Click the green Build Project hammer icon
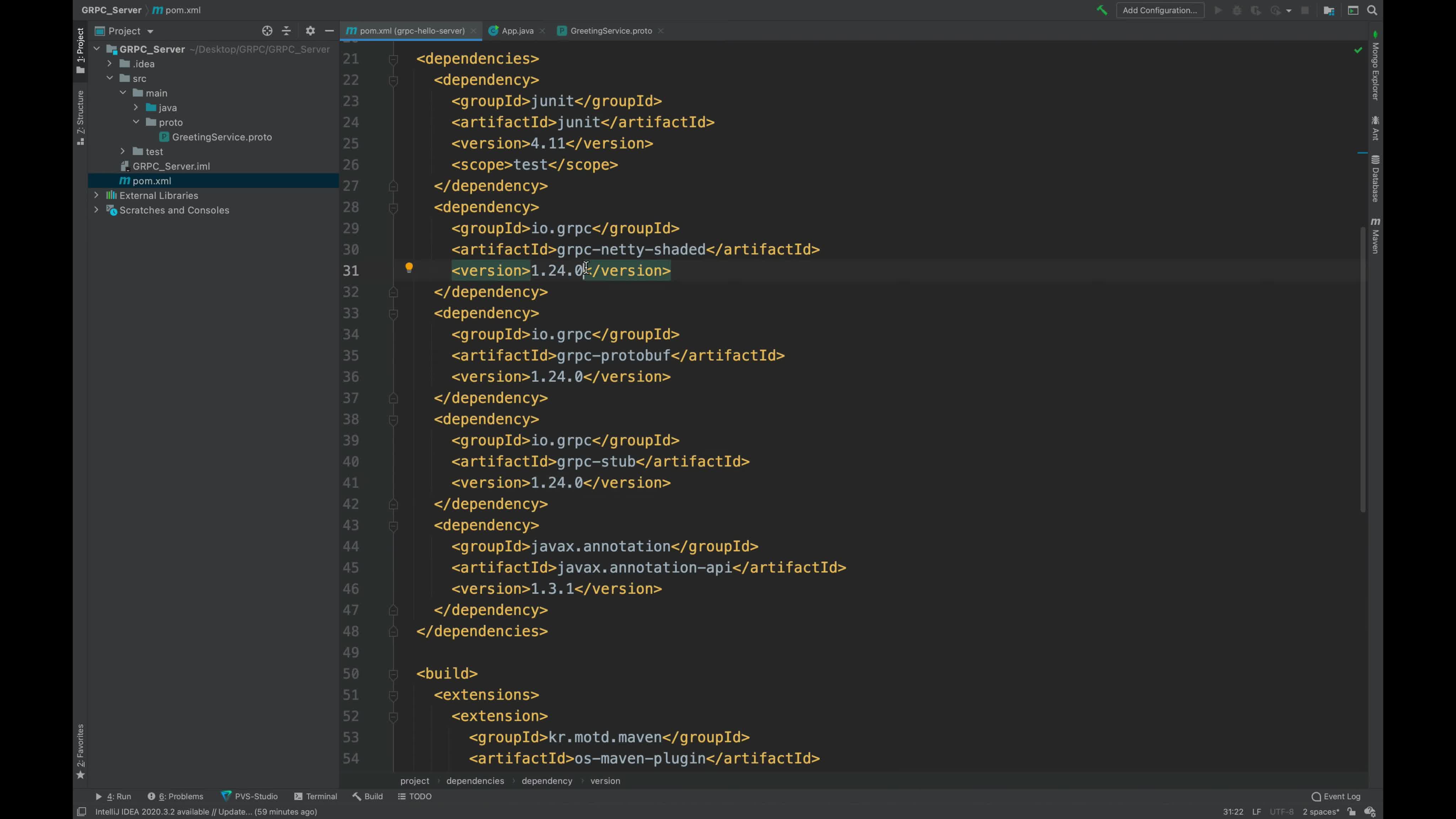 pos(1102,10)
